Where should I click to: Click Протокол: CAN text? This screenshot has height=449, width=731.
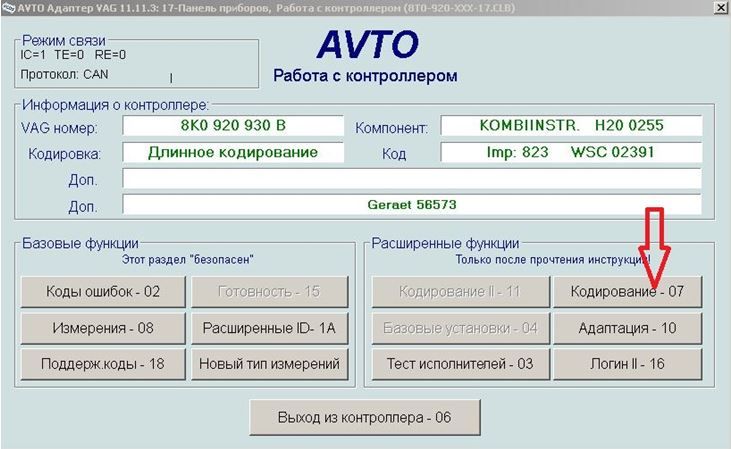pos(64,75)
